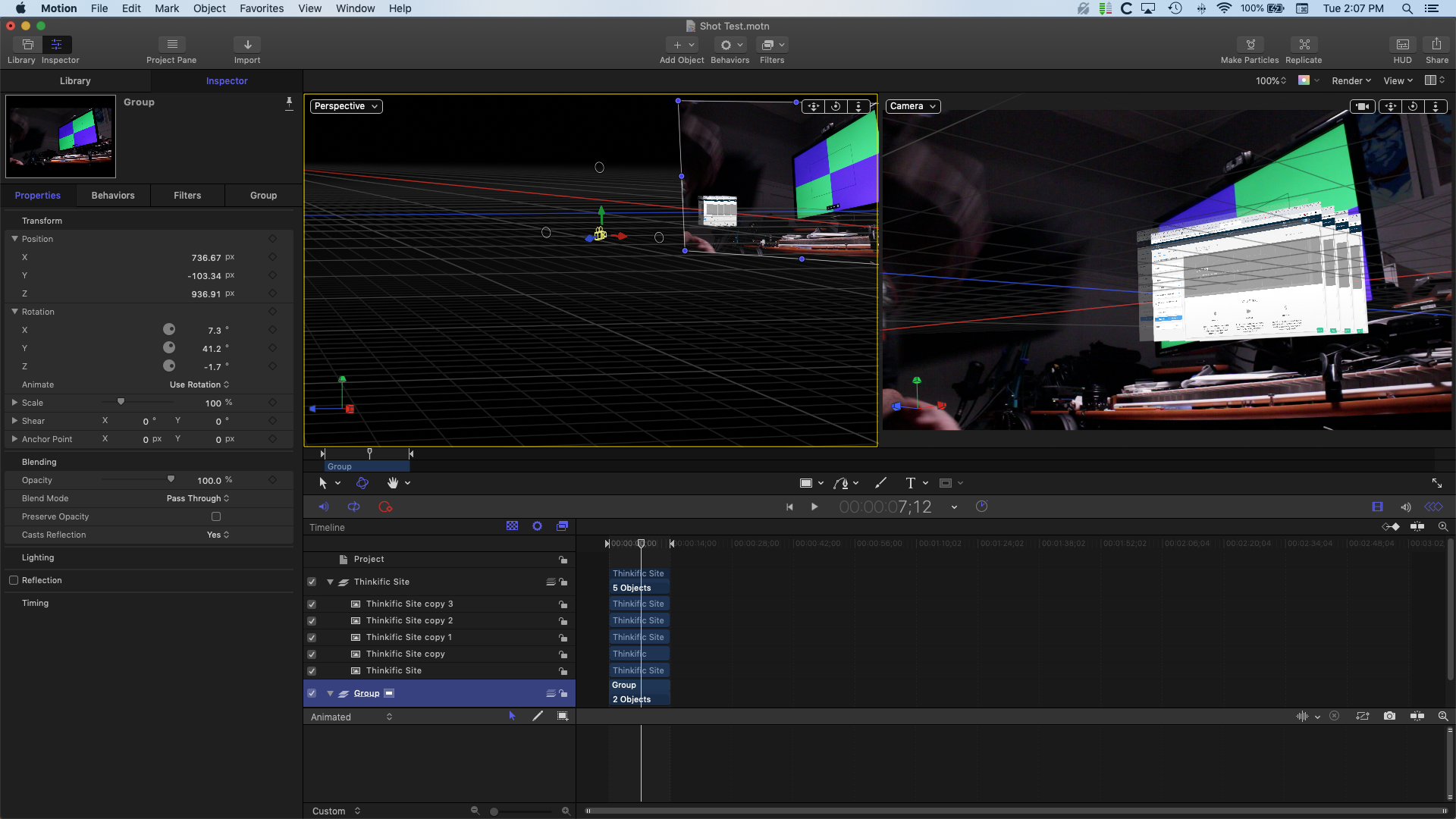
Task: Toggle the record animation button
Action: 385,507
